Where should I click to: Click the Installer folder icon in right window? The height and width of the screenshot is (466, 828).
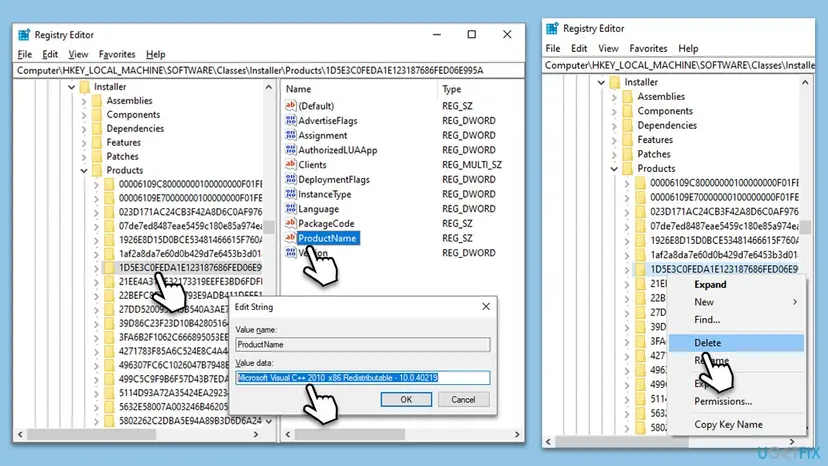(615, 82)
